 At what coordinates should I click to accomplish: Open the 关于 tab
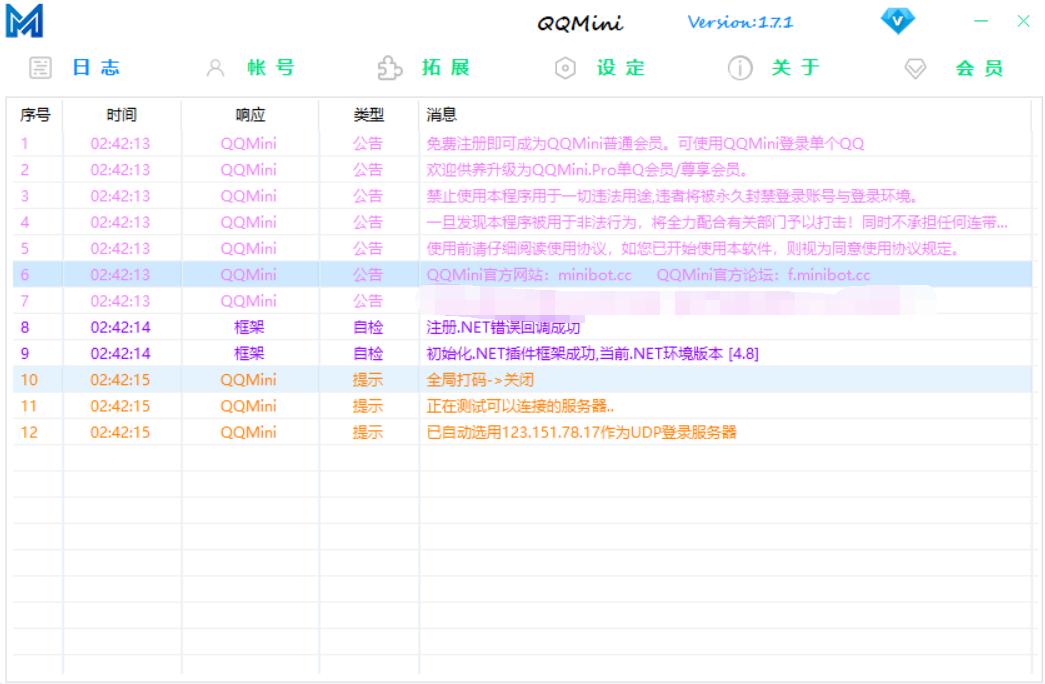[796, 67]
